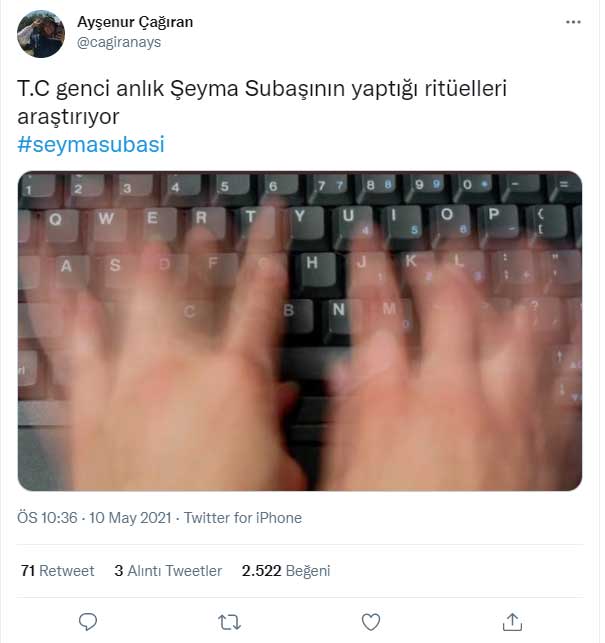The image size is (605, 643).
Task: Click the retweet arrows icon
Action: tap(229, 622)
